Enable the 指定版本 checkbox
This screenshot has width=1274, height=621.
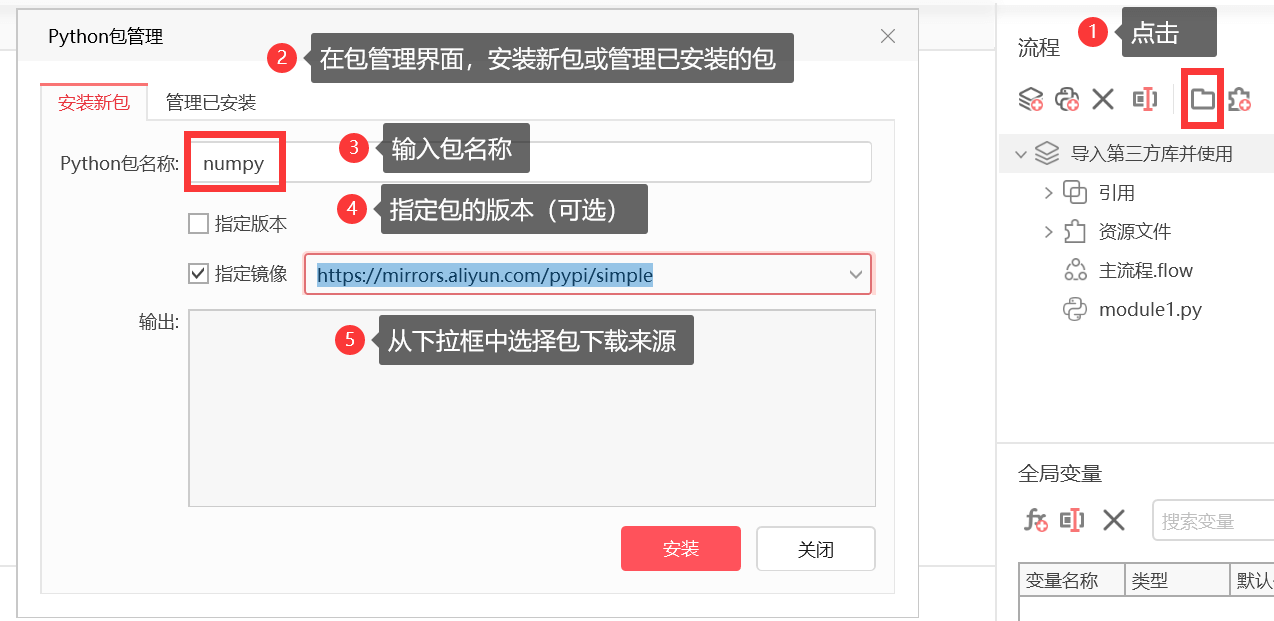pyautogui.click(x=198, y=224)
